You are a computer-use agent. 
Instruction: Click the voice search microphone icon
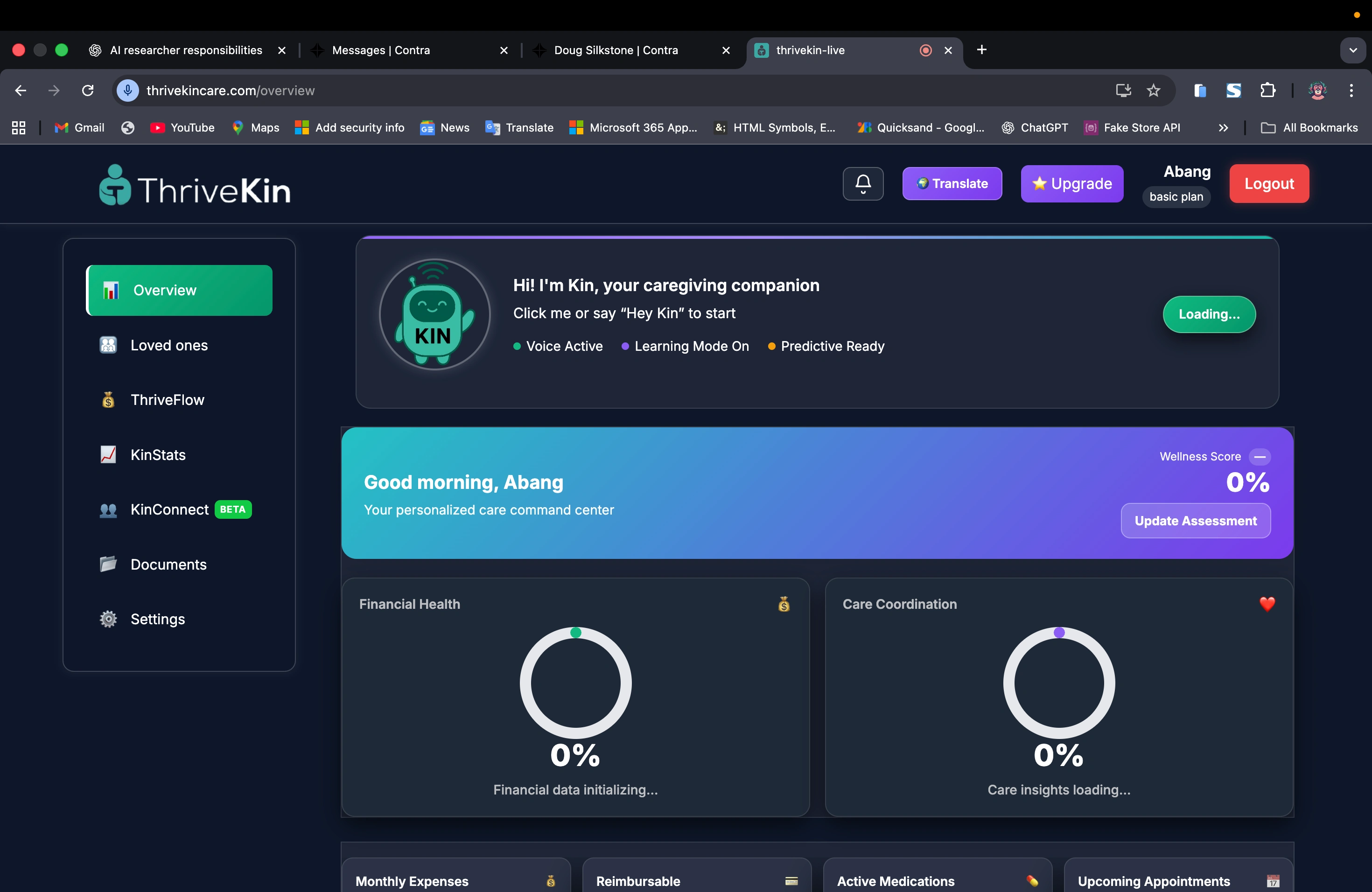[127, 91]
